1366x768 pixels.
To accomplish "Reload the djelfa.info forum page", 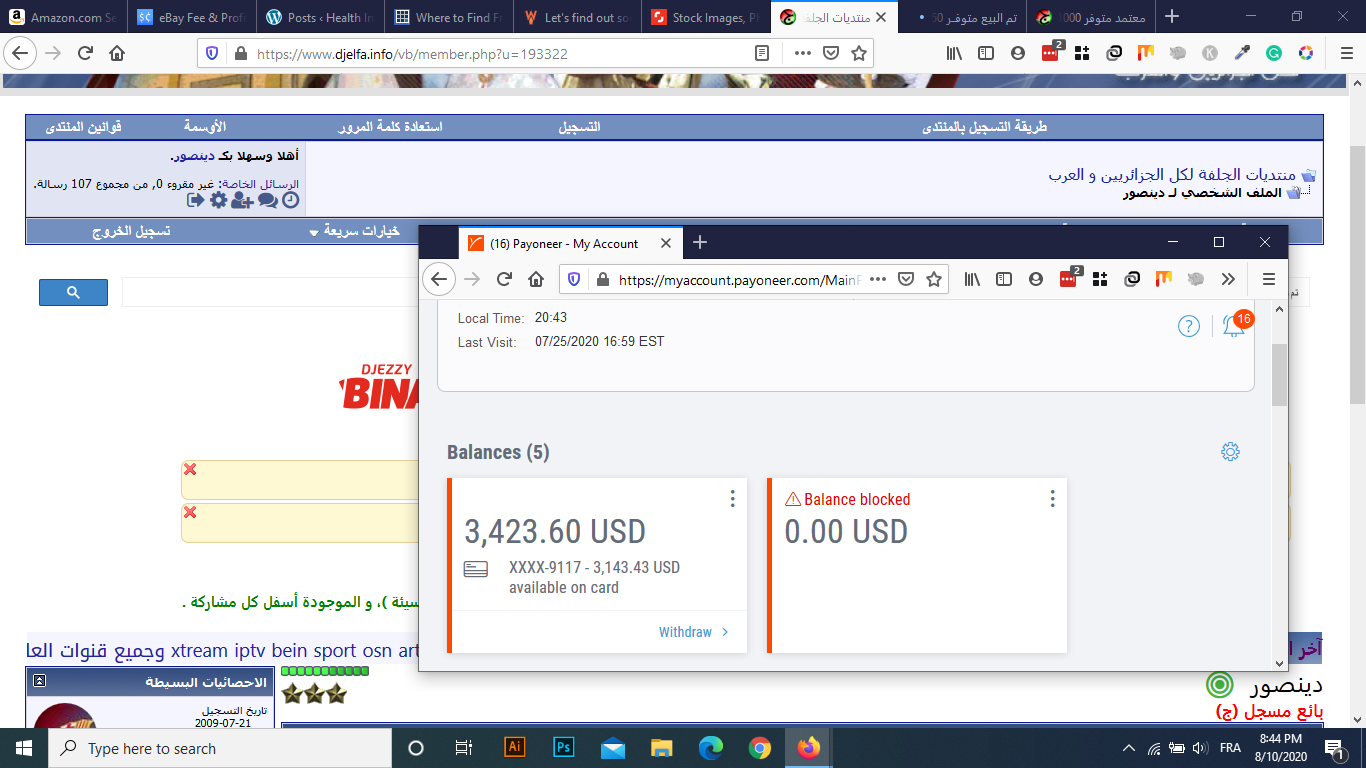I will point(85,53).
